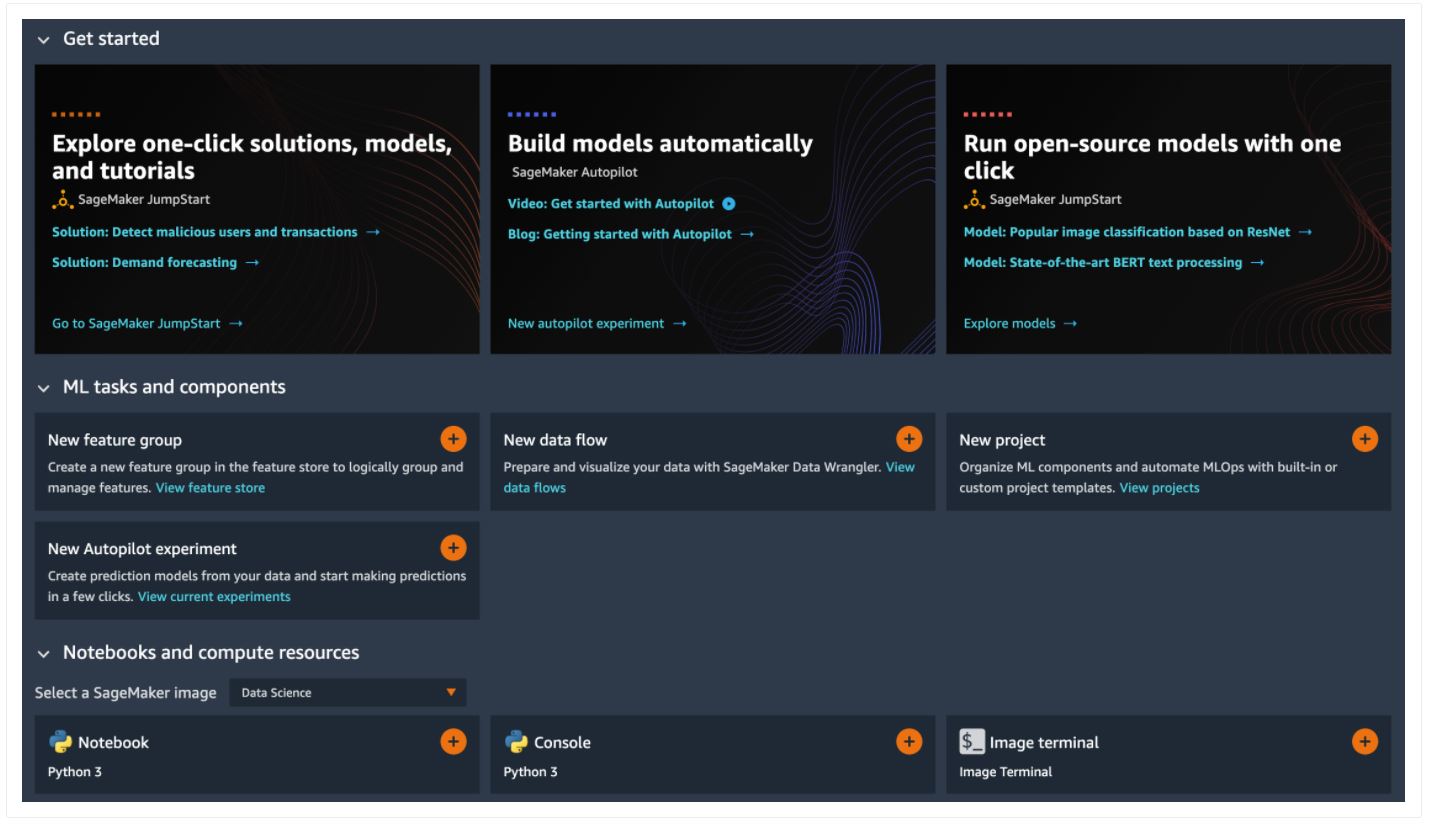This screenshot has width=1433, height=835.
Task: Click plus icon on Notebook card
Action: click(x=453, y=742)
